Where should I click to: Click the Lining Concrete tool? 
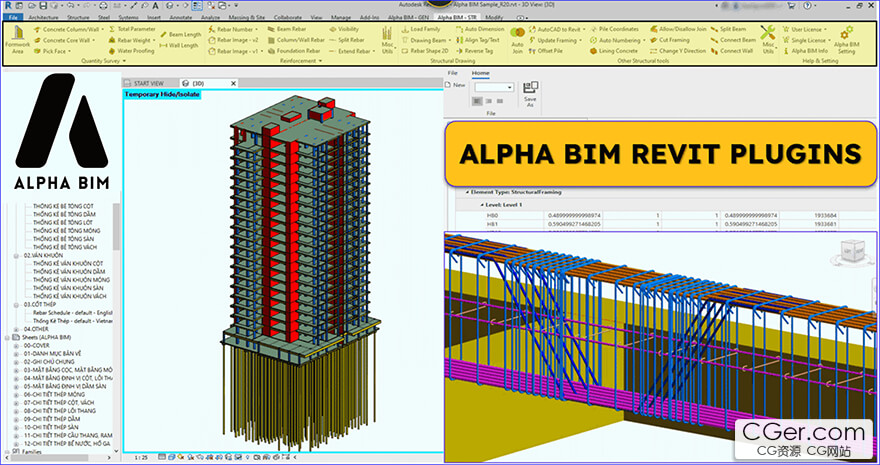(614, 51)
